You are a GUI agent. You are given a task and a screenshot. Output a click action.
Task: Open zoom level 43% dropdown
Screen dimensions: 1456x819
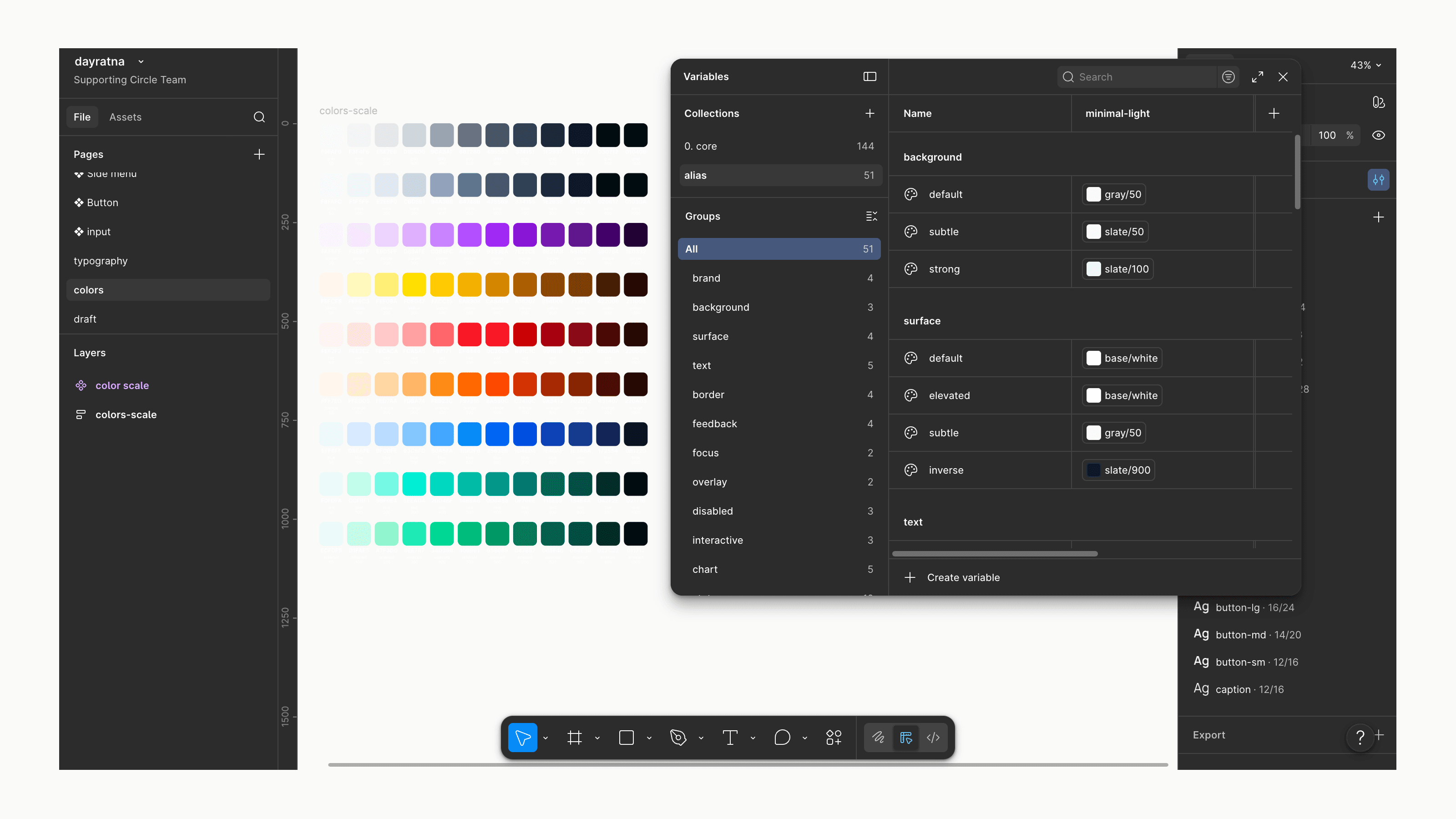(1365, 66)
